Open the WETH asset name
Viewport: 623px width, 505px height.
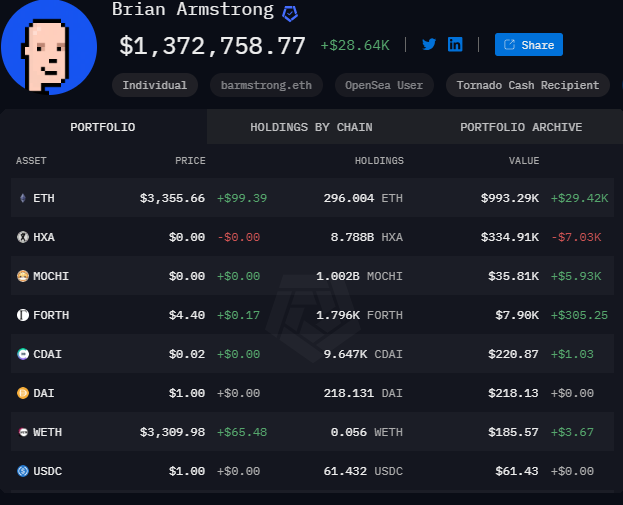[x=47, y=432]
